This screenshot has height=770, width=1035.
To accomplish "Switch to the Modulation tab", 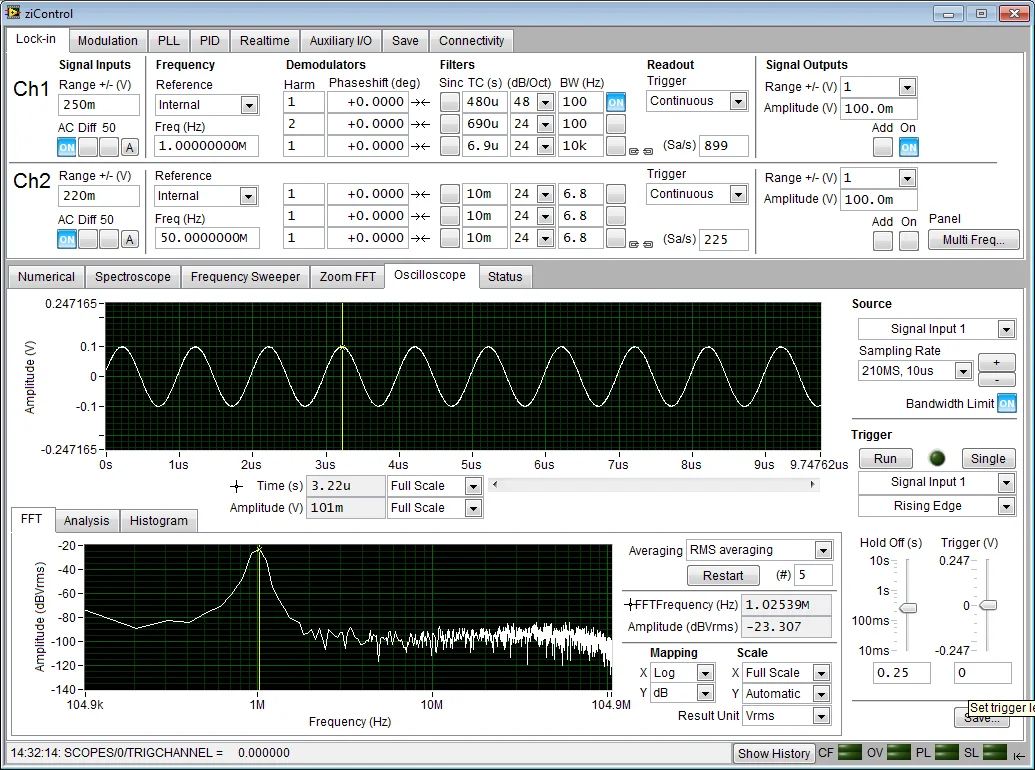I will 108,41.
